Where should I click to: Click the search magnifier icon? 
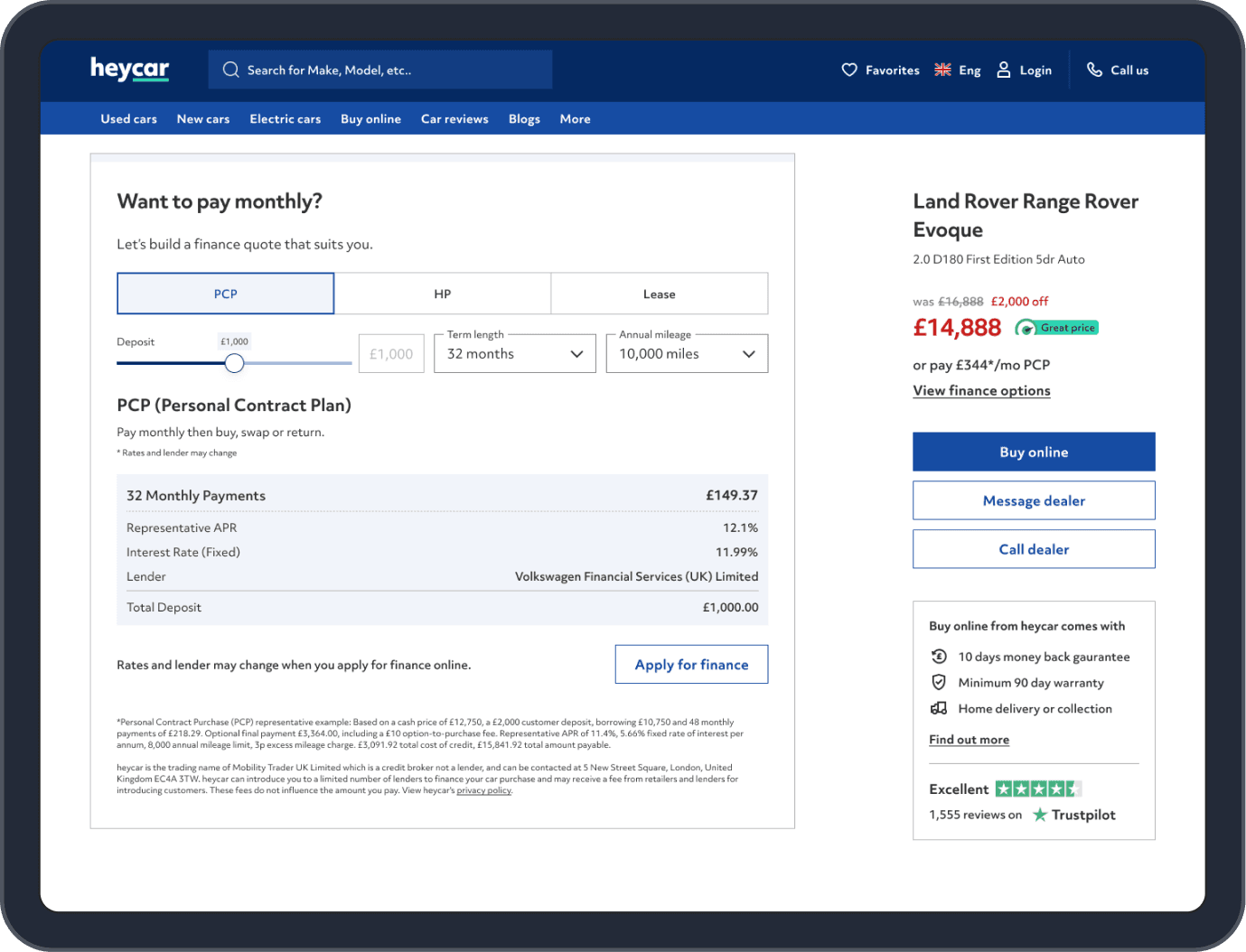(231, 70)
